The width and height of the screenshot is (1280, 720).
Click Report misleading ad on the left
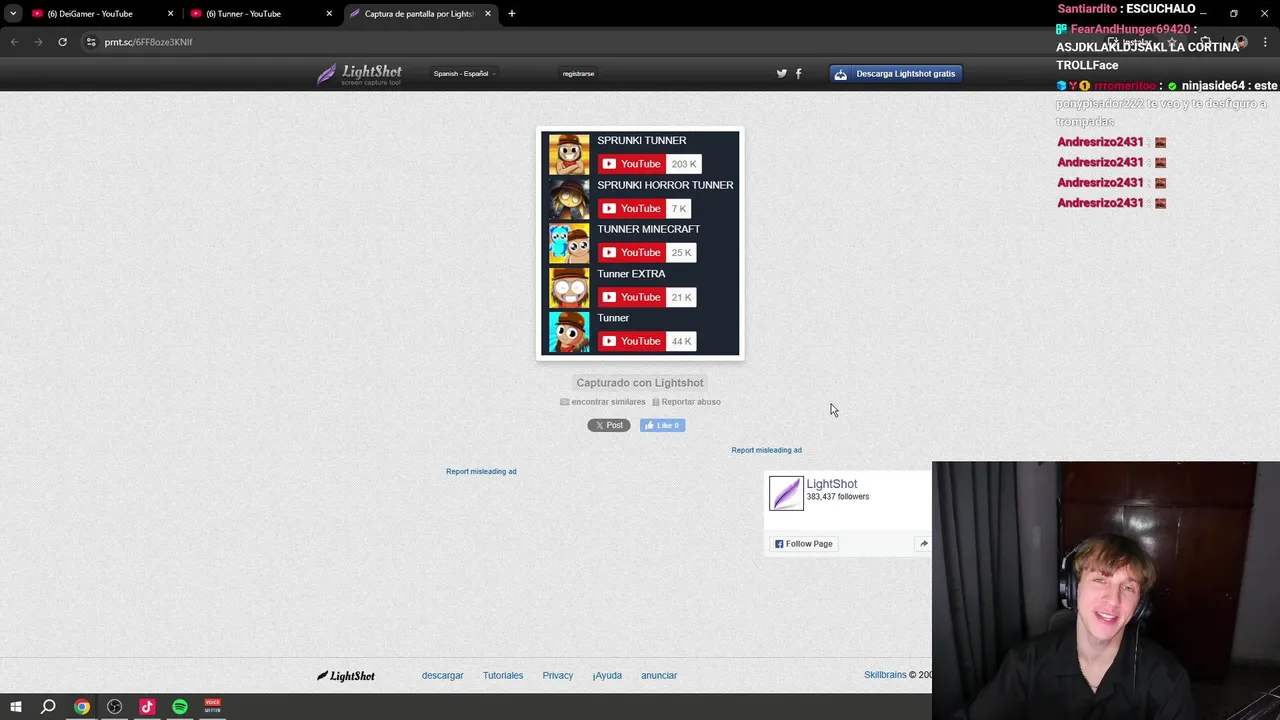[x=481, y=471]
